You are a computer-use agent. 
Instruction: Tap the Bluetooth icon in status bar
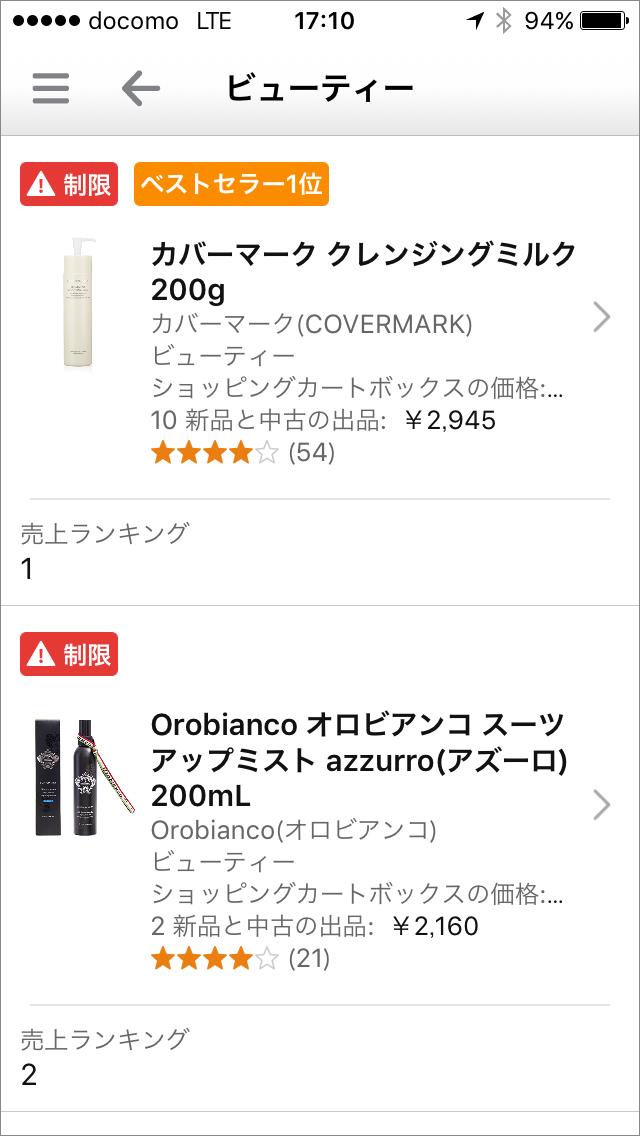coord(503,21)
